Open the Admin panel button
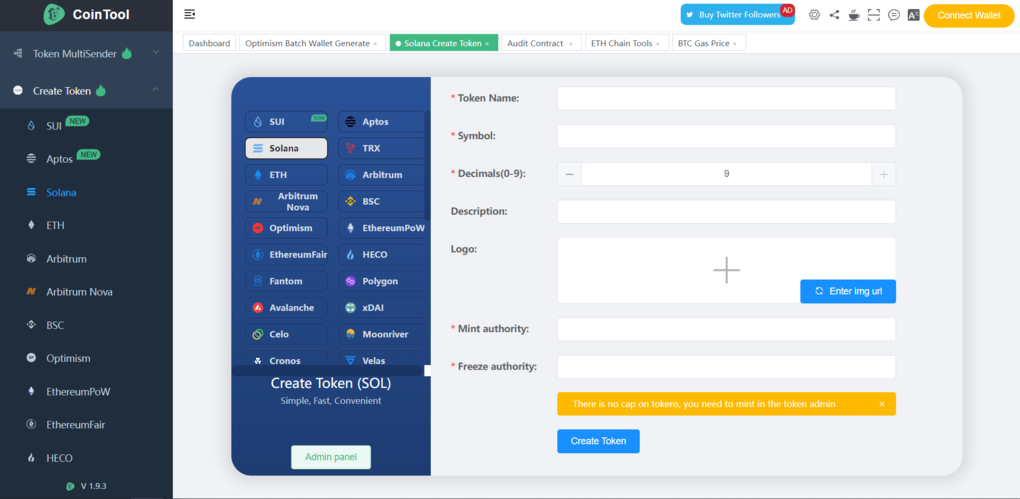The width and height of the screenshot is (1020, 499). tap(330, 457)
